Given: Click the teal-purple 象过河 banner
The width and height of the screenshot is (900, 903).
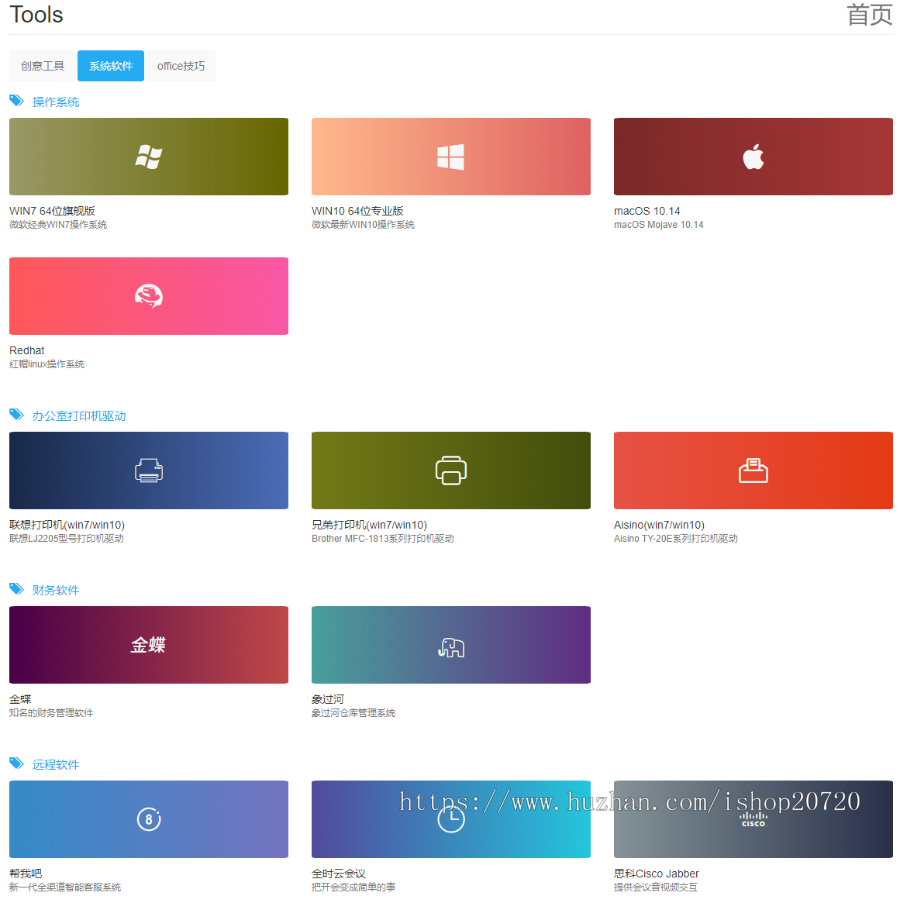Looking at the screenshot, I should tap(451, 645).
